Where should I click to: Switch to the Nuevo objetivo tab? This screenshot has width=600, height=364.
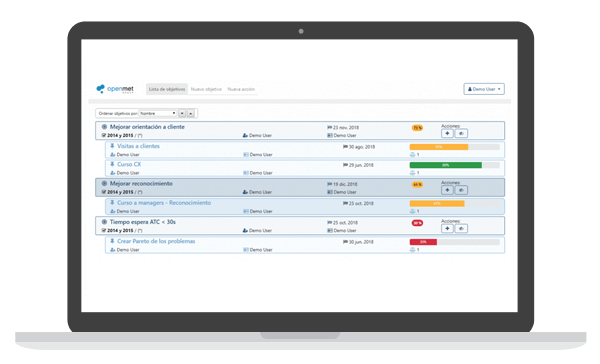(x=206, y=89)
